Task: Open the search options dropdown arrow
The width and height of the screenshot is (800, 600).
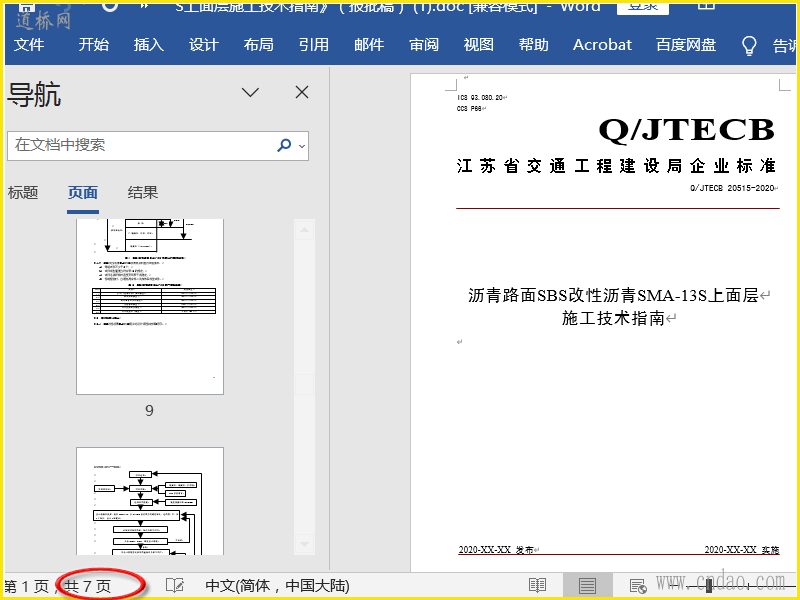Action: (302, 146)
